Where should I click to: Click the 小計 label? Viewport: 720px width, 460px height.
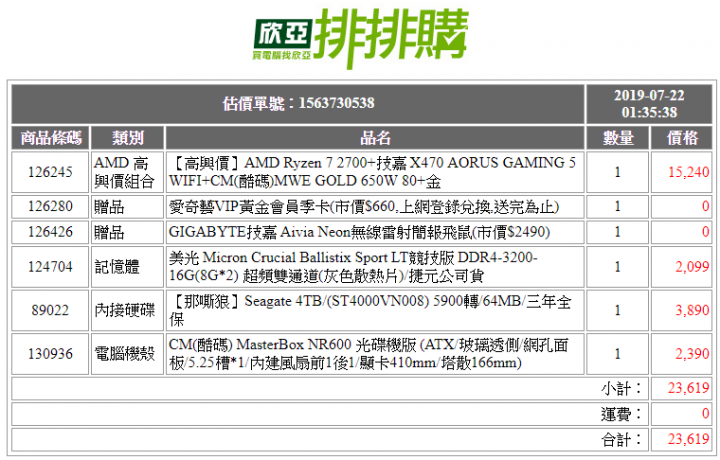click(622, 389)
